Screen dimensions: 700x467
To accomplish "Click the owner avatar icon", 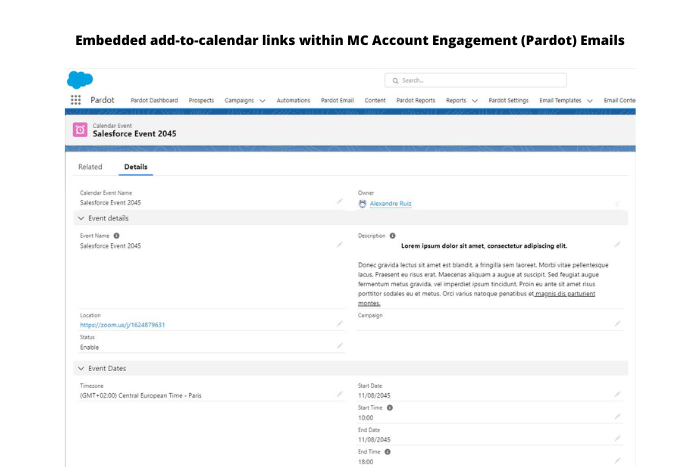I will 362,204.
